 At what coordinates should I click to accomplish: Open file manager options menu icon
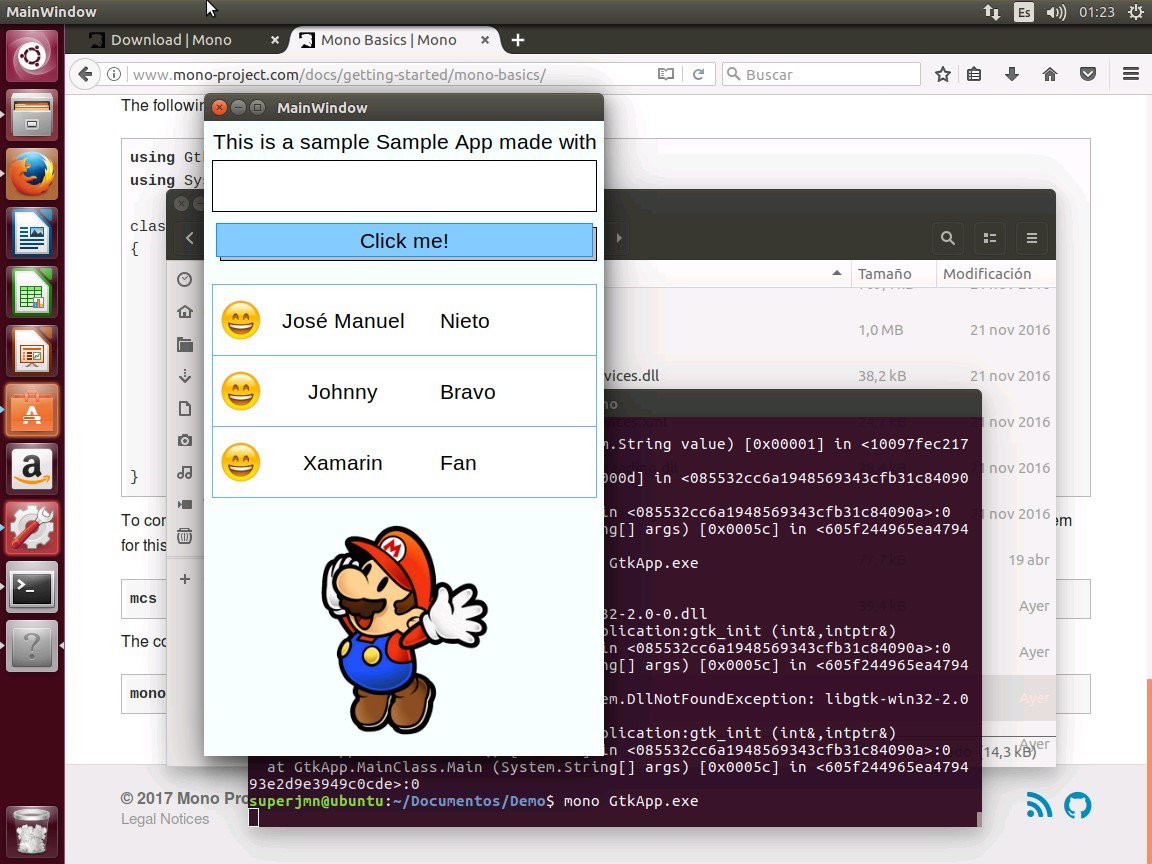[x=1032, y=238]
